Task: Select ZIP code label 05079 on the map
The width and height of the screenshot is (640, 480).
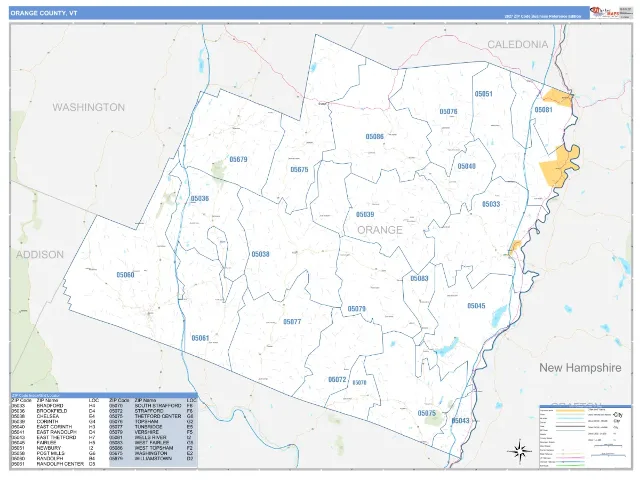Action: (356, 309)
